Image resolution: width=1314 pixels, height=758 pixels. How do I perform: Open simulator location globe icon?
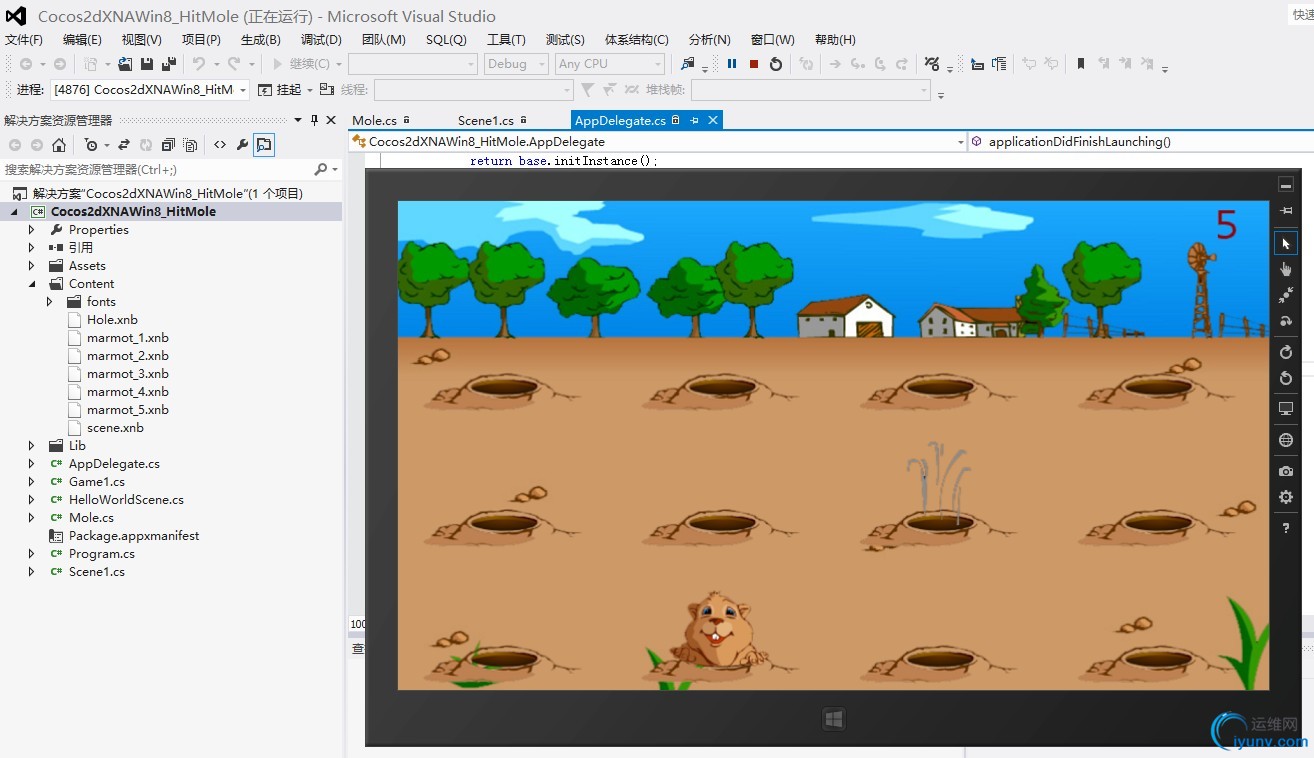(1286, 440)
